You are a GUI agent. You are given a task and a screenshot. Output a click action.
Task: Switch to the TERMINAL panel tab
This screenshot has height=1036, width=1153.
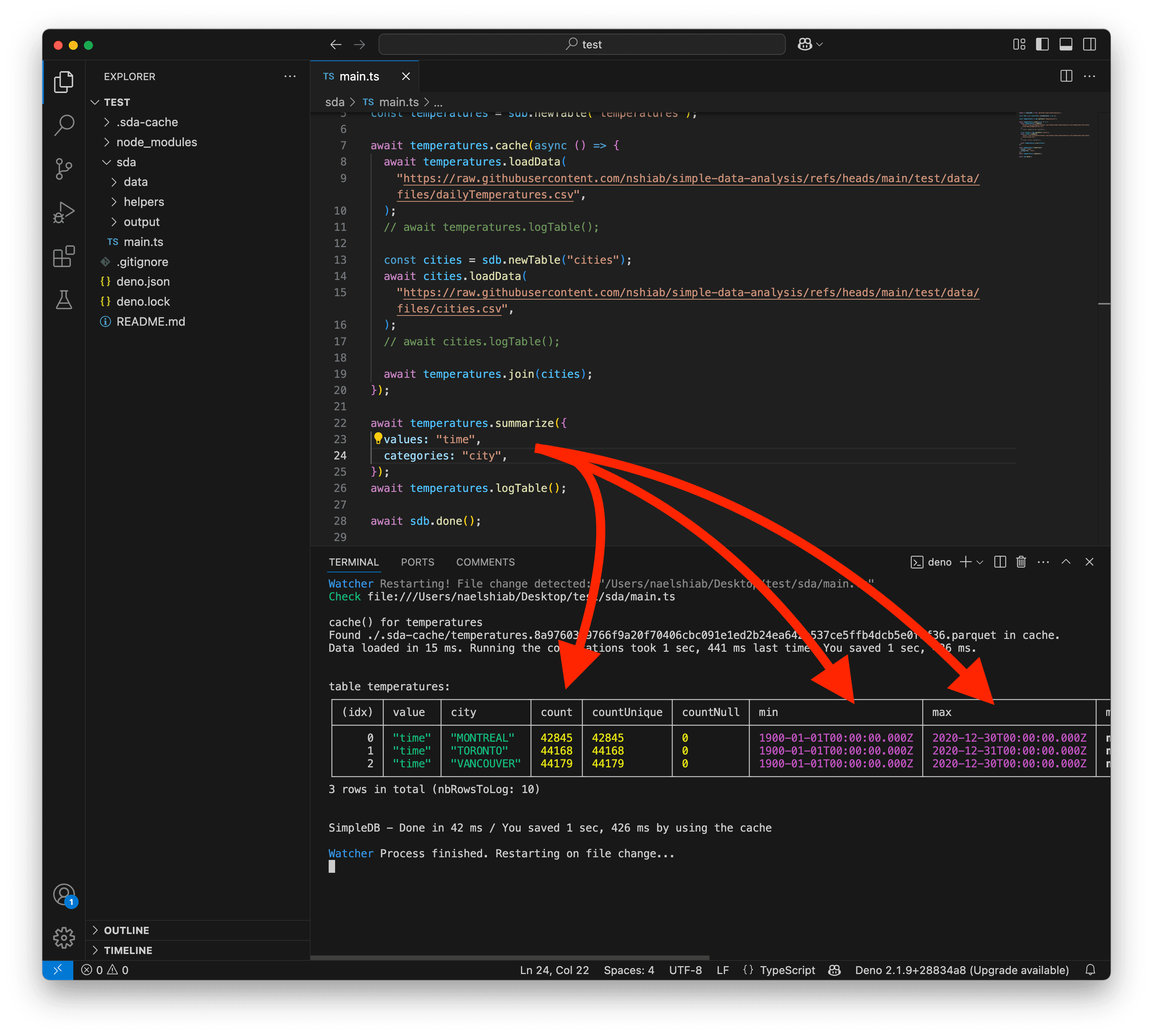(x=353, y=562)
